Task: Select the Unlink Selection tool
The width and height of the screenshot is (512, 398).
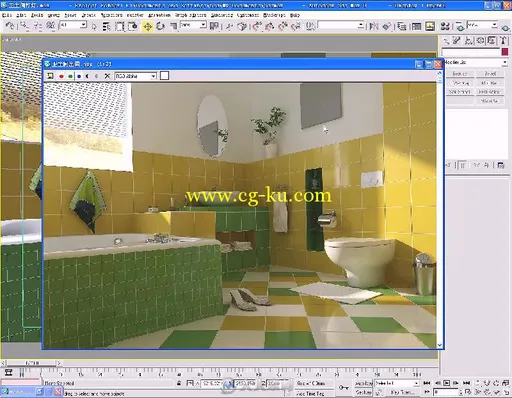Action: 37,26
